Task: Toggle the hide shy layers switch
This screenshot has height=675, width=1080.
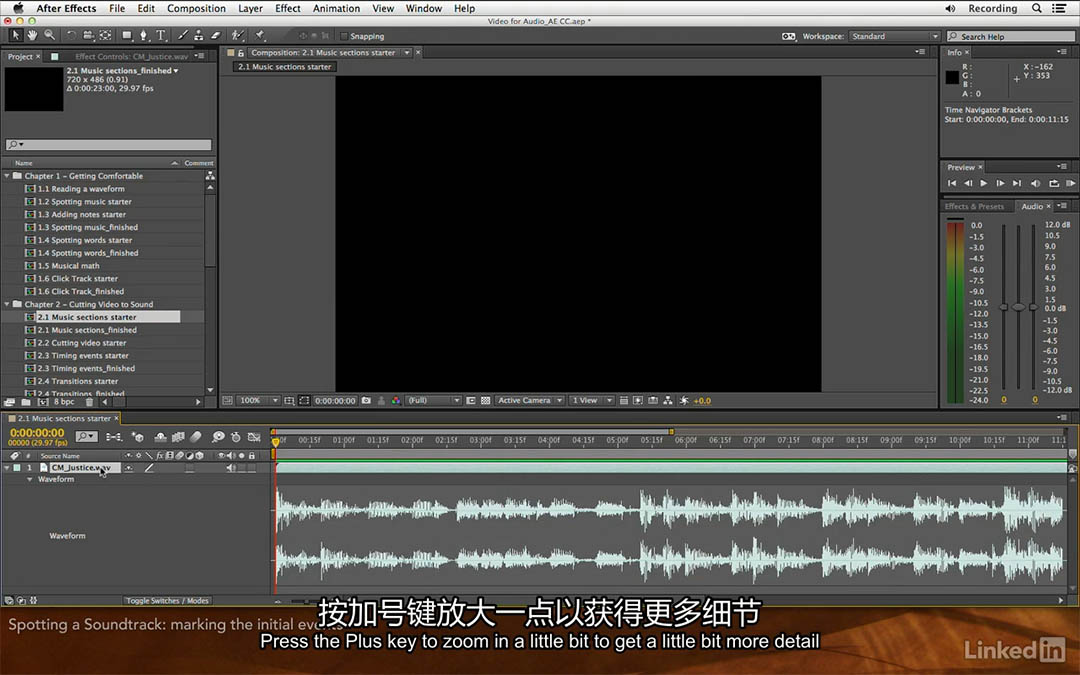Action: coord(160,437)
